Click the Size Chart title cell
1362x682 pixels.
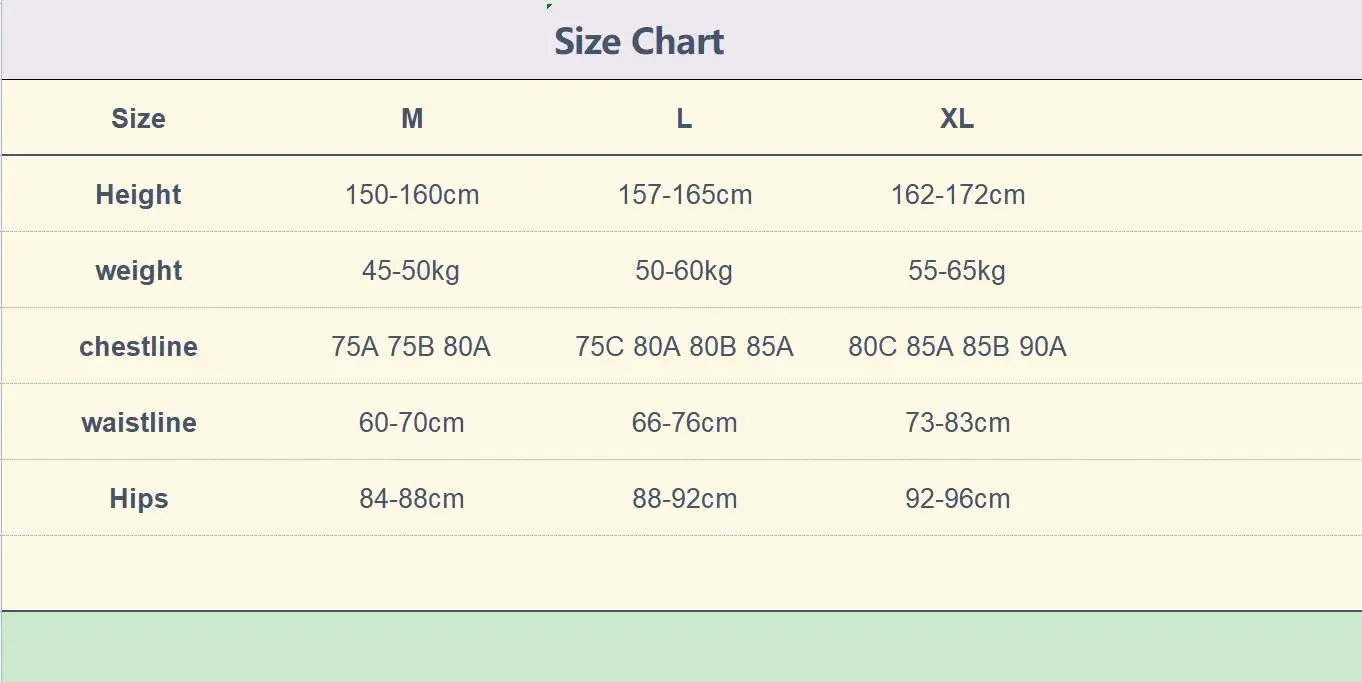(639, 42)
